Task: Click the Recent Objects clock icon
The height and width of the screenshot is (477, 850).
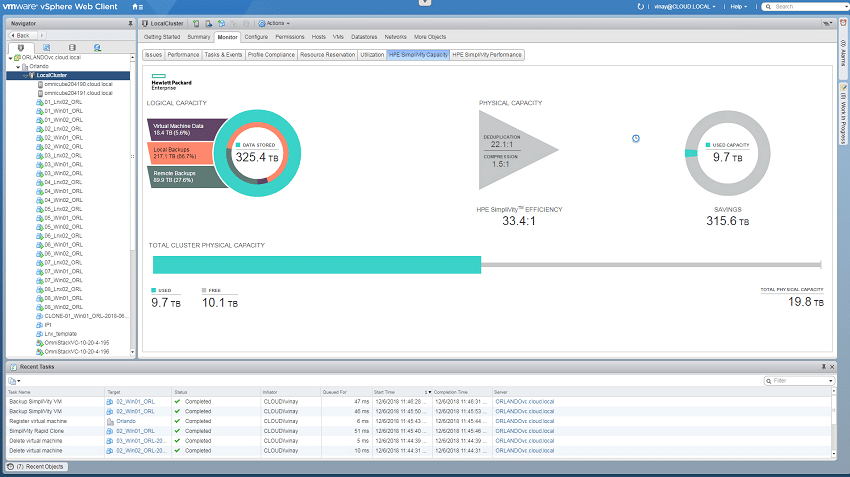Action: click(10, 467)
